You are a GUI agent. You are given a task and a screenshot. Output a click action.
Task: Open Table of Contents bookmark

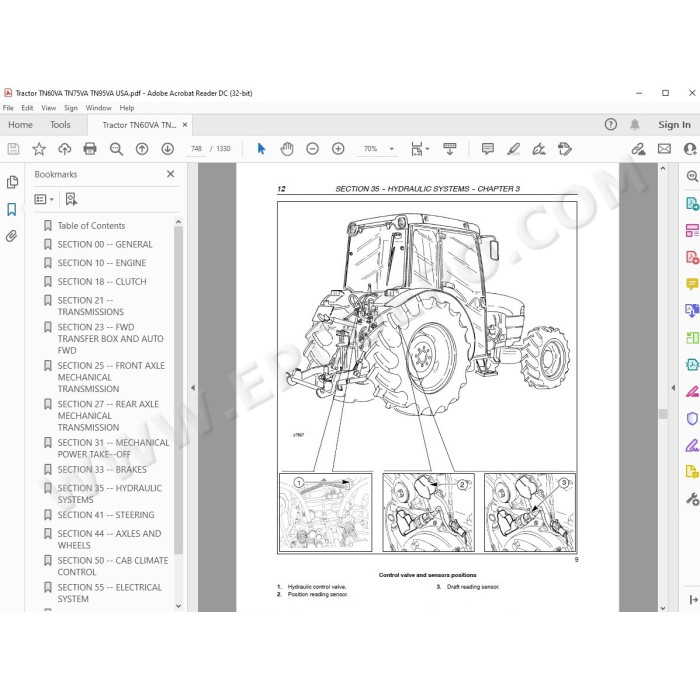(92, 225)
